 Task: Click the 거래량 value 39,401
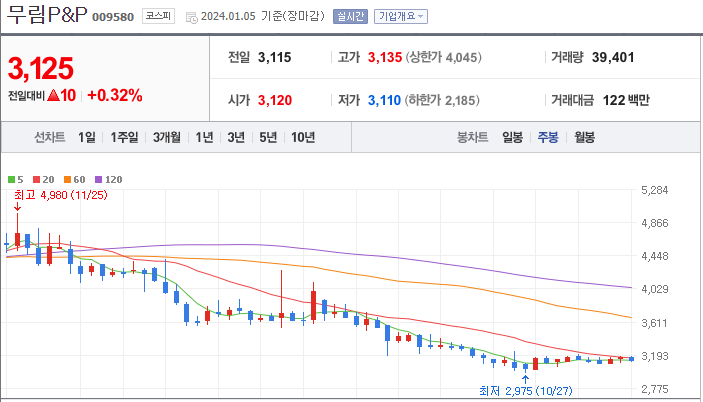click(613, 57)
